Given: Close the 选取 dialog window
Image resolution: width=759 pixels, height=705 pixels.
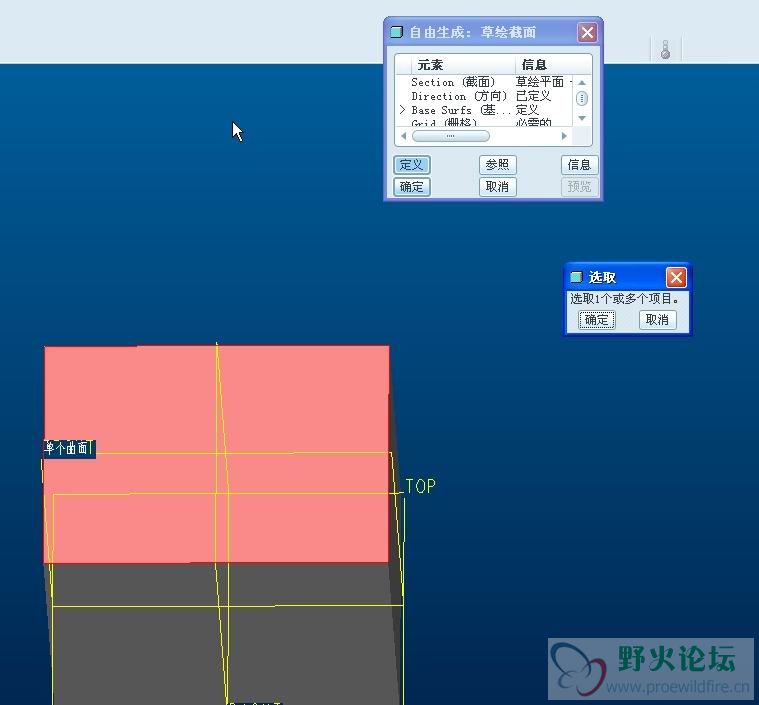Looking at the screenshot, I should [676, 277].
